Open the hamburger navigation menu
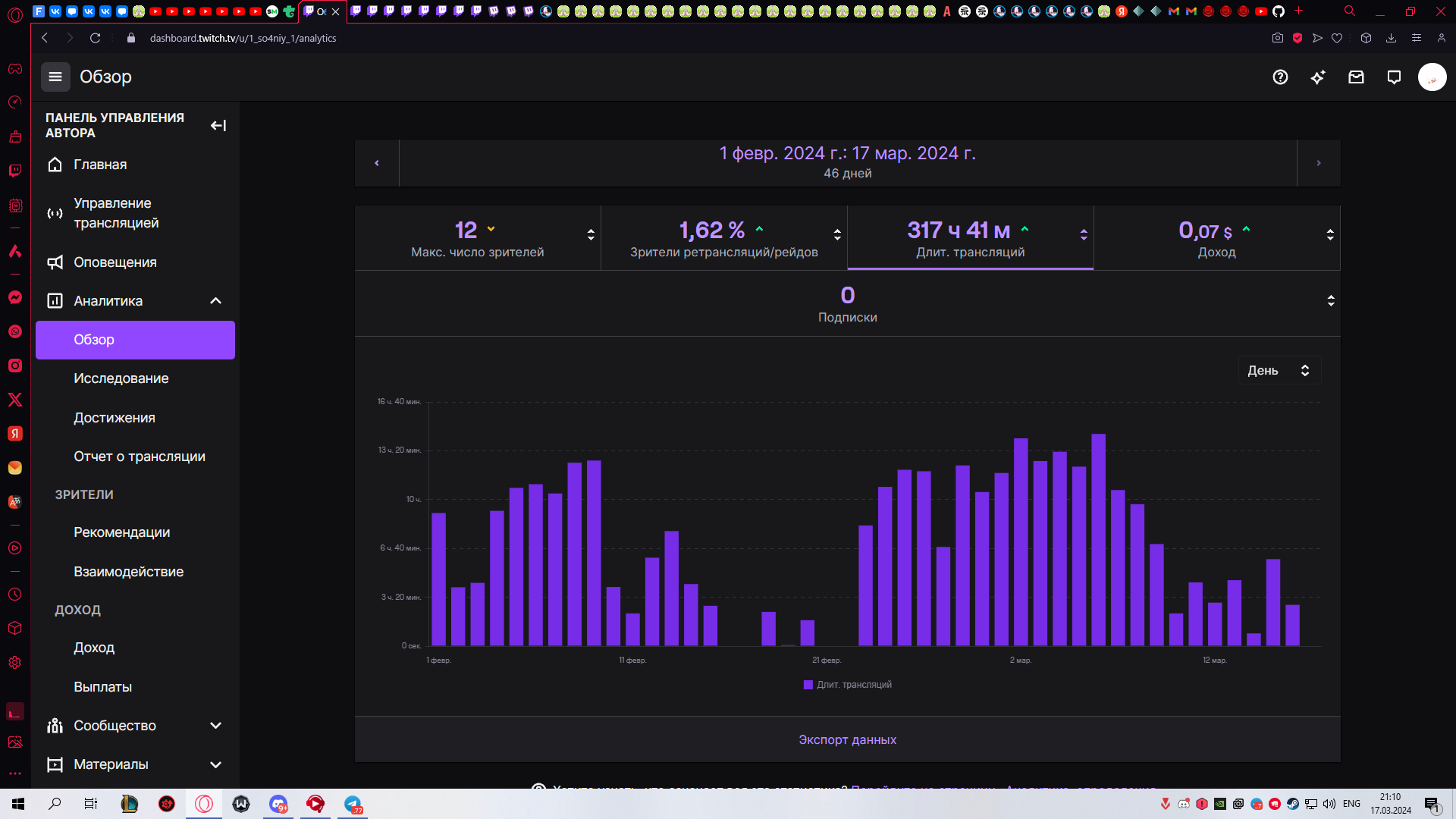Viewport: 1456px width, 819px height. [x=55, y=77]
